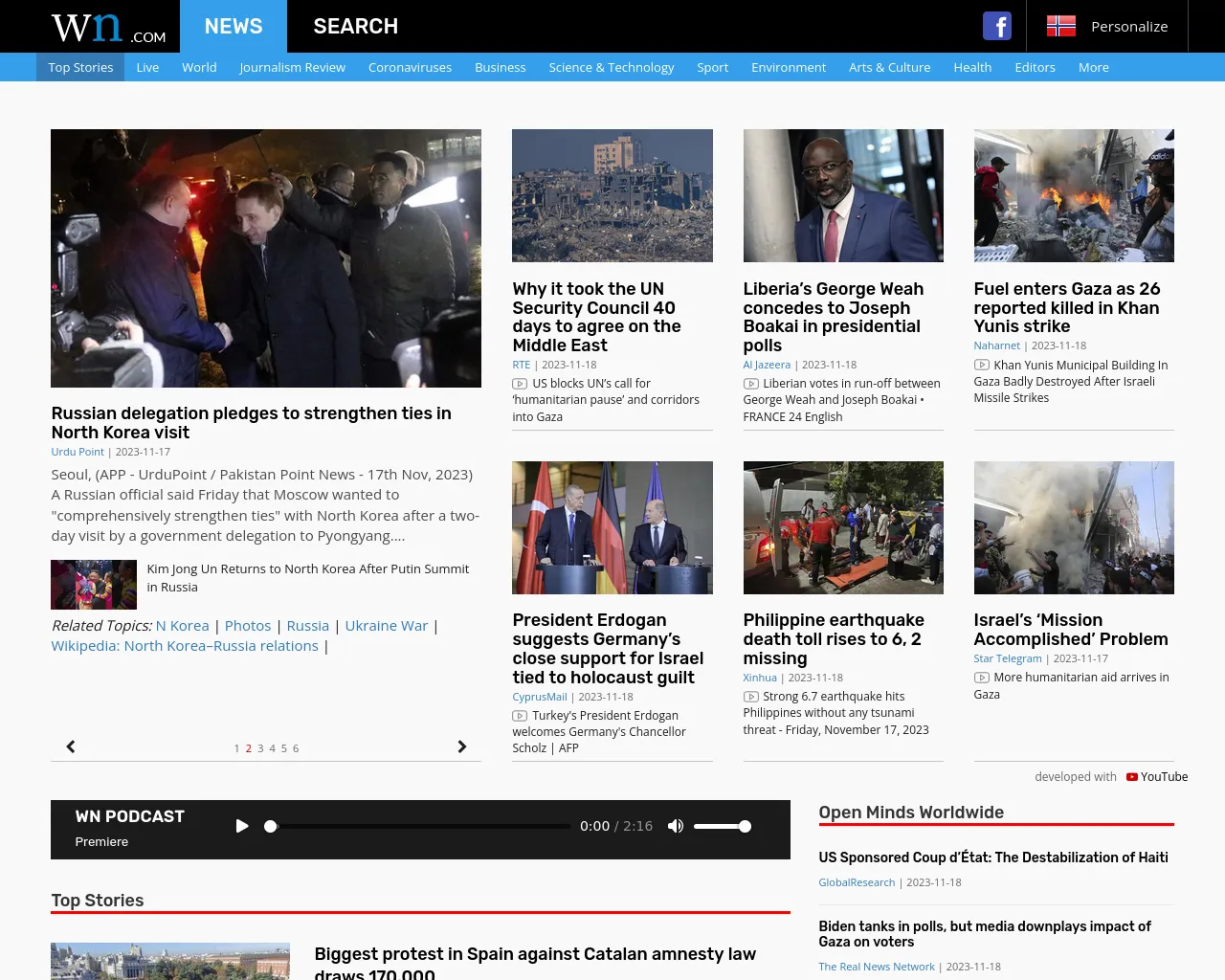Open the Erdogan and Scholz thumbnail
Viewport: 1225px width, 980px height.
click(612, 527)
